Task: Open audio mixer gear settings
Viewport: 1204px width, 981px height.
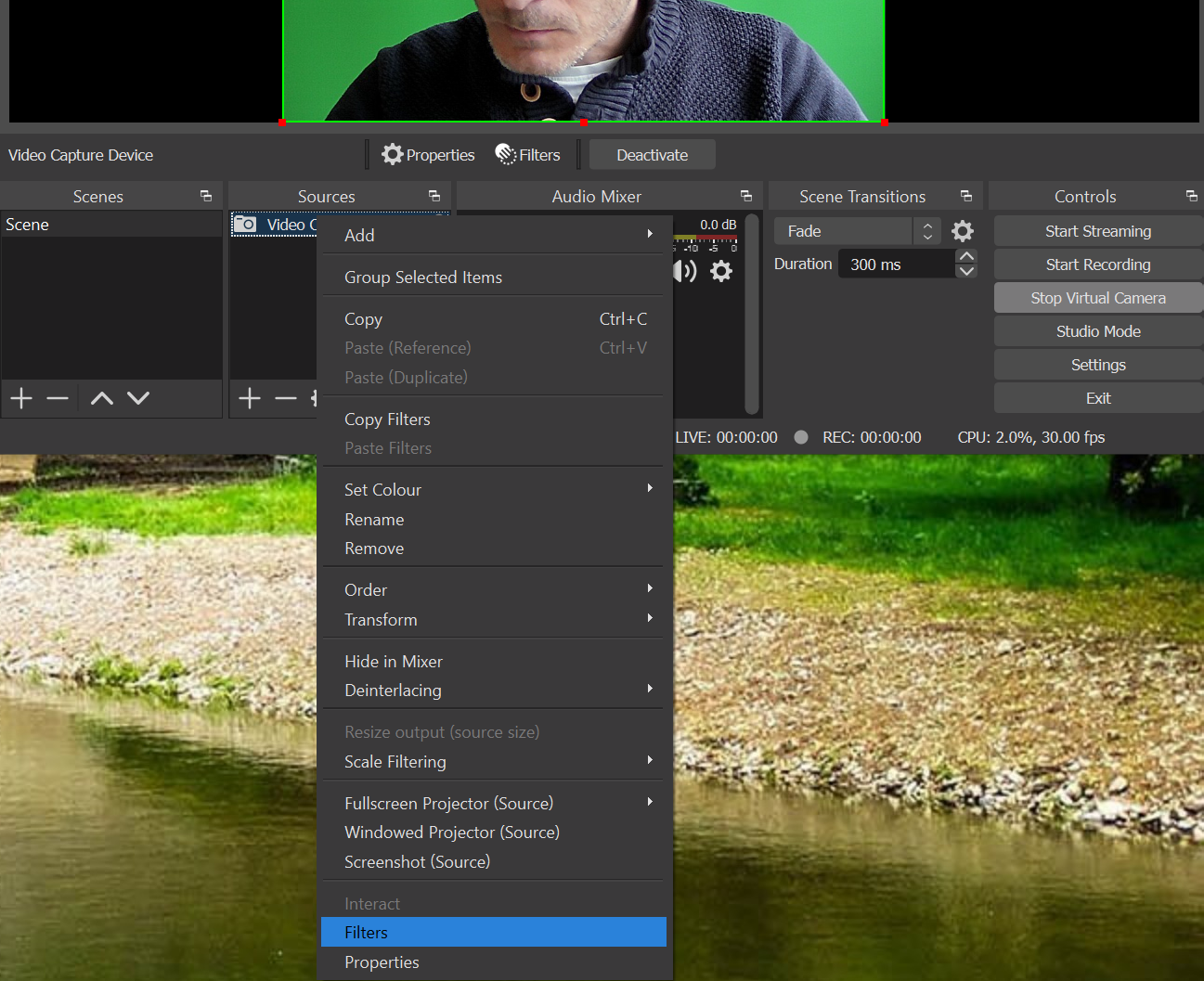Action: pos(721,271)
